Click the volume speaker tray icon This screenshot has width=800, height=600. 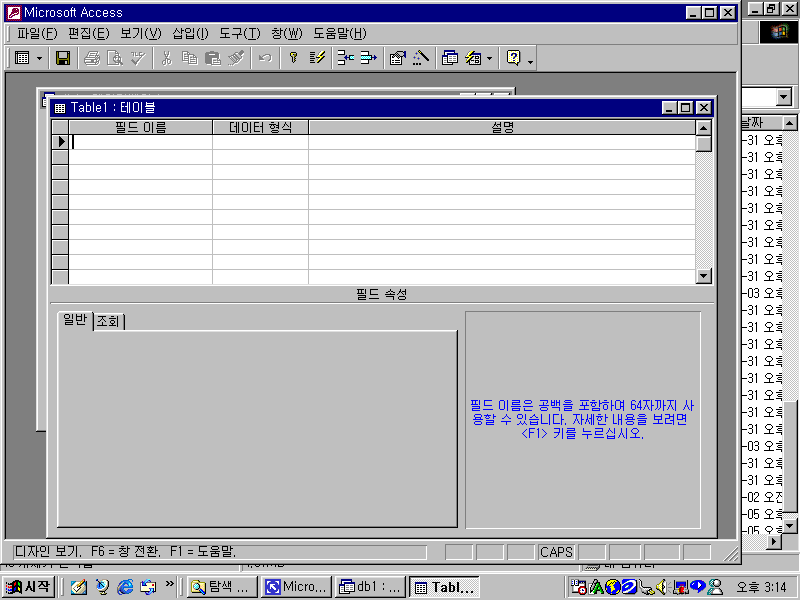click(x=662, y=587)
